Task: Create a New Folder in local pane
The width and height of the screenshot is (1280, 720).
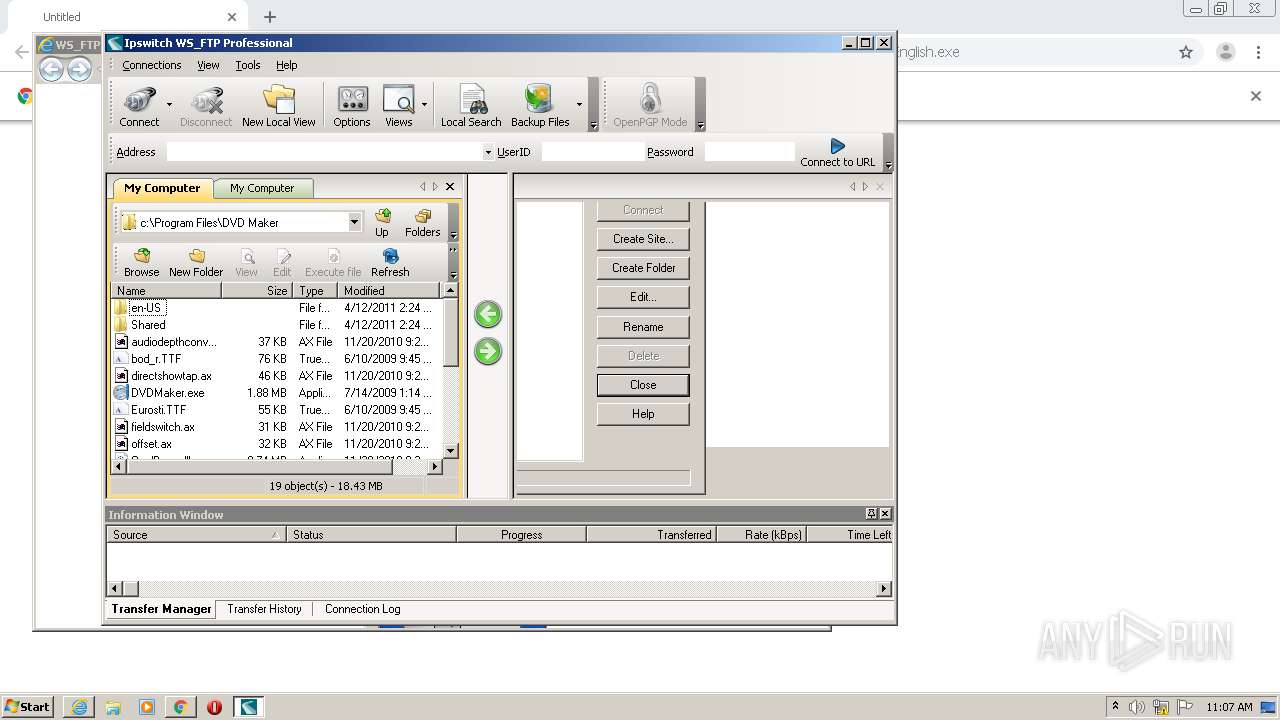Action: tap(196, 263)
